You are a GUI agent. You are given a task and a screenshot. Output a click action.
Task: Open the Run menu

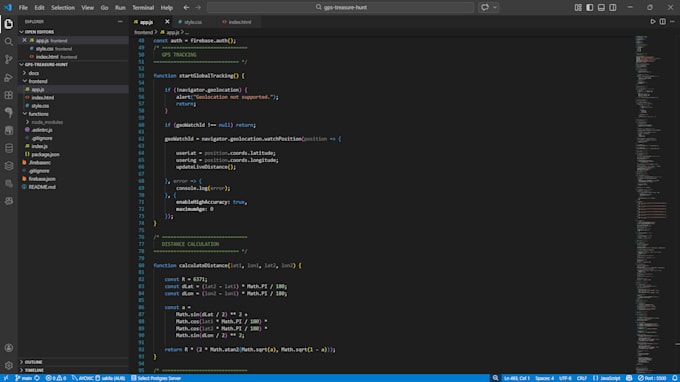[x=120, y=7]
